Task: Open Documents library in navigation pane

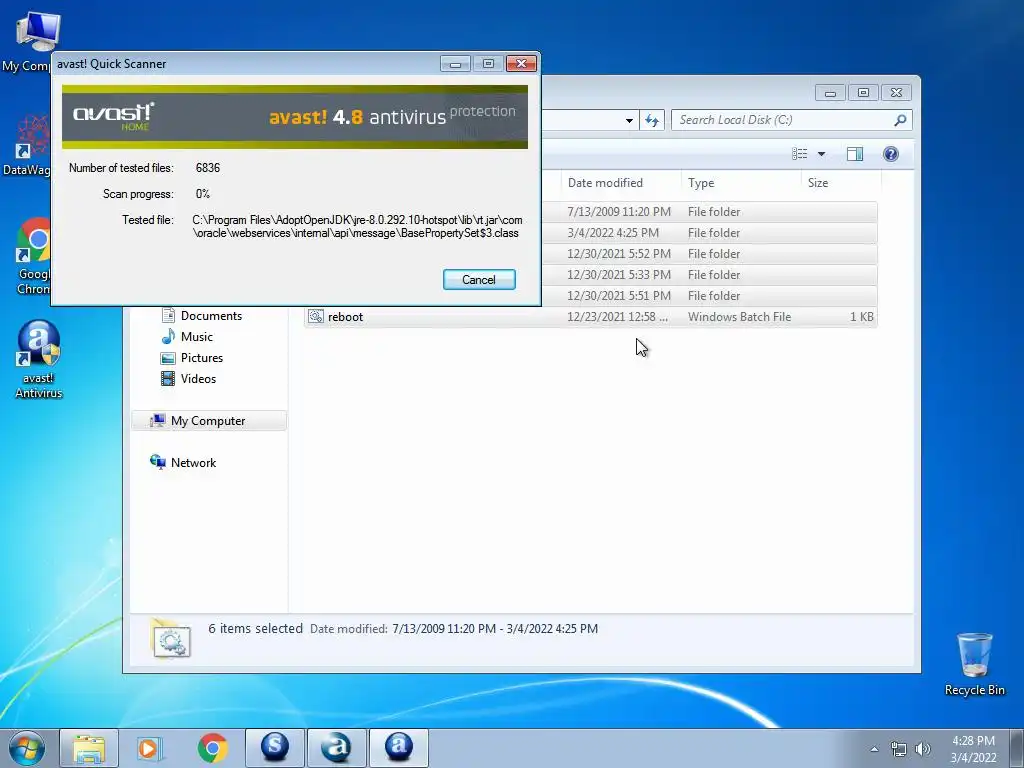Action: pyautogui.click(x=201, y=315)
